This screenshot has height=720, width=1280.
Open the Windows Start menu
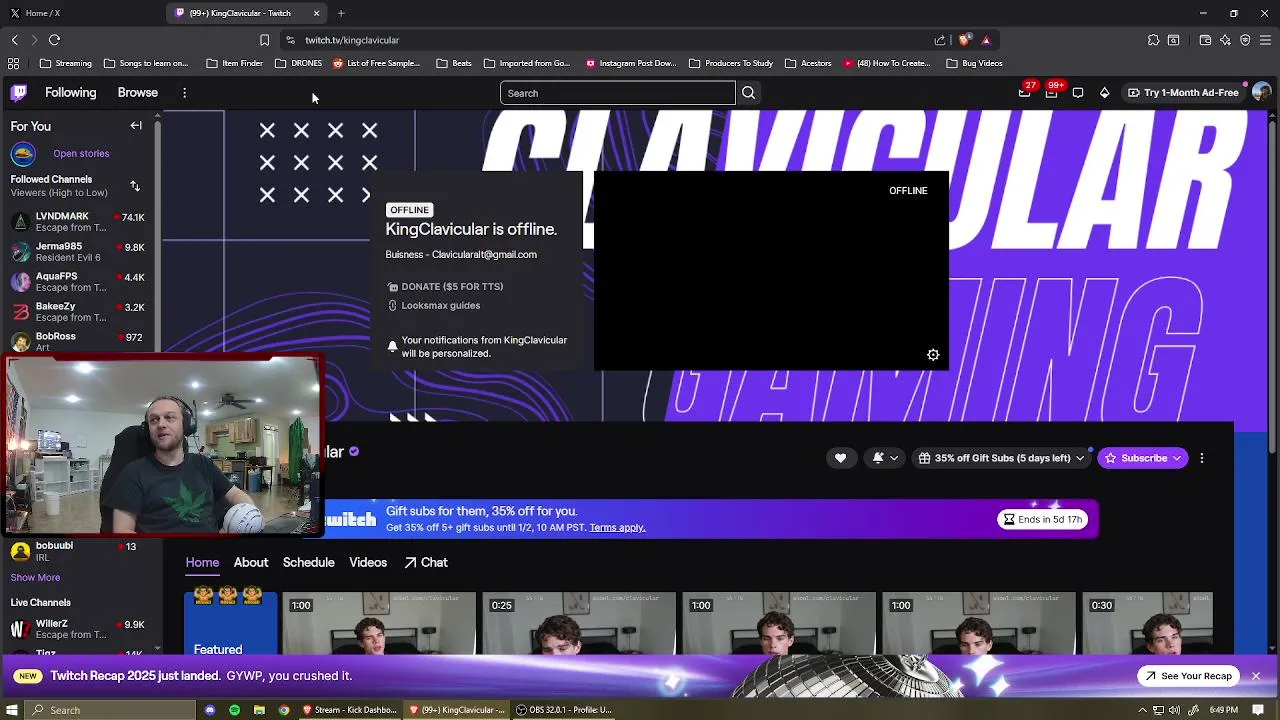[12, 710]
